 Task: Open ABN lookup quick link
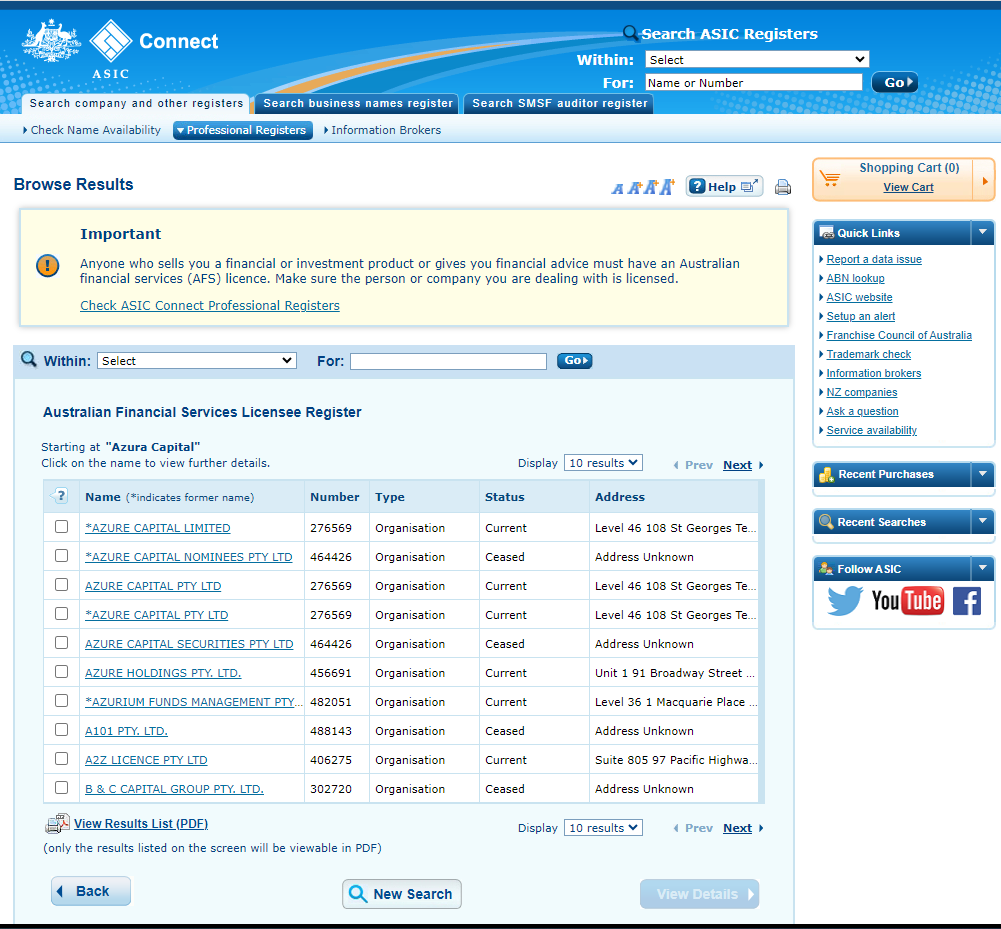pyautogui.click(x=855, y=278)
